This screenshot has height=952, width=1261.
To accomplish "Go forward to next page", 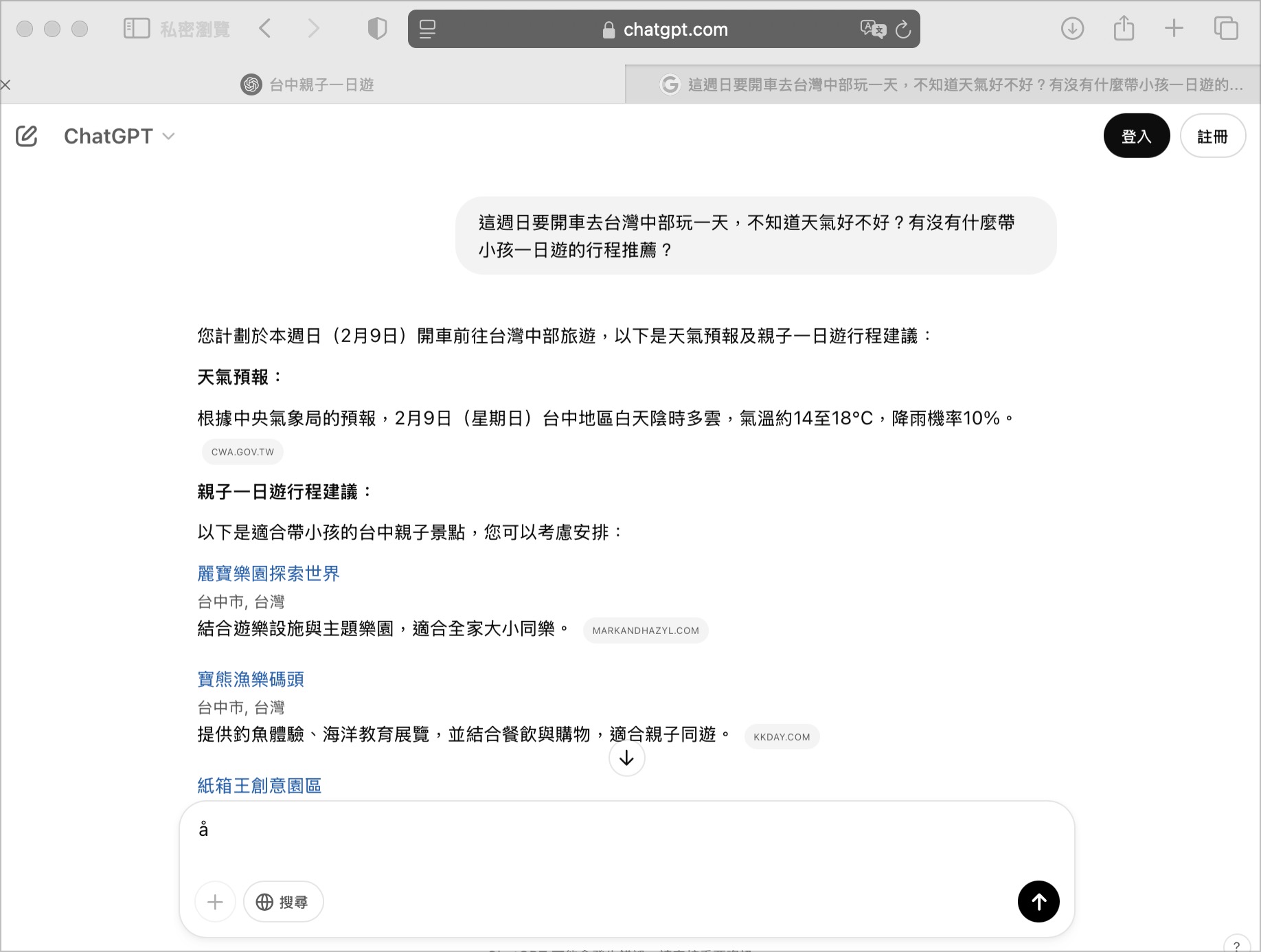I will [314, 29].
